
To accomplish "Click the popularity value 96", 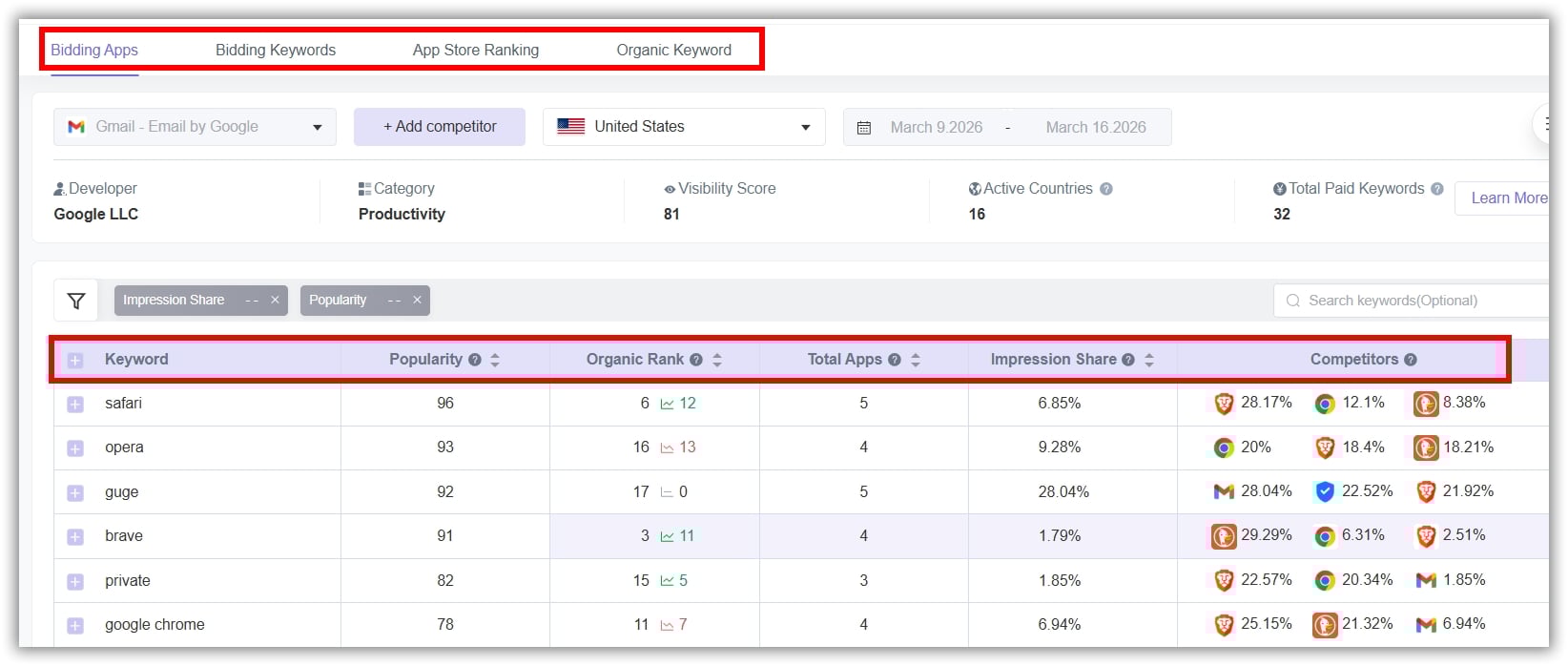I will (445, 404).
